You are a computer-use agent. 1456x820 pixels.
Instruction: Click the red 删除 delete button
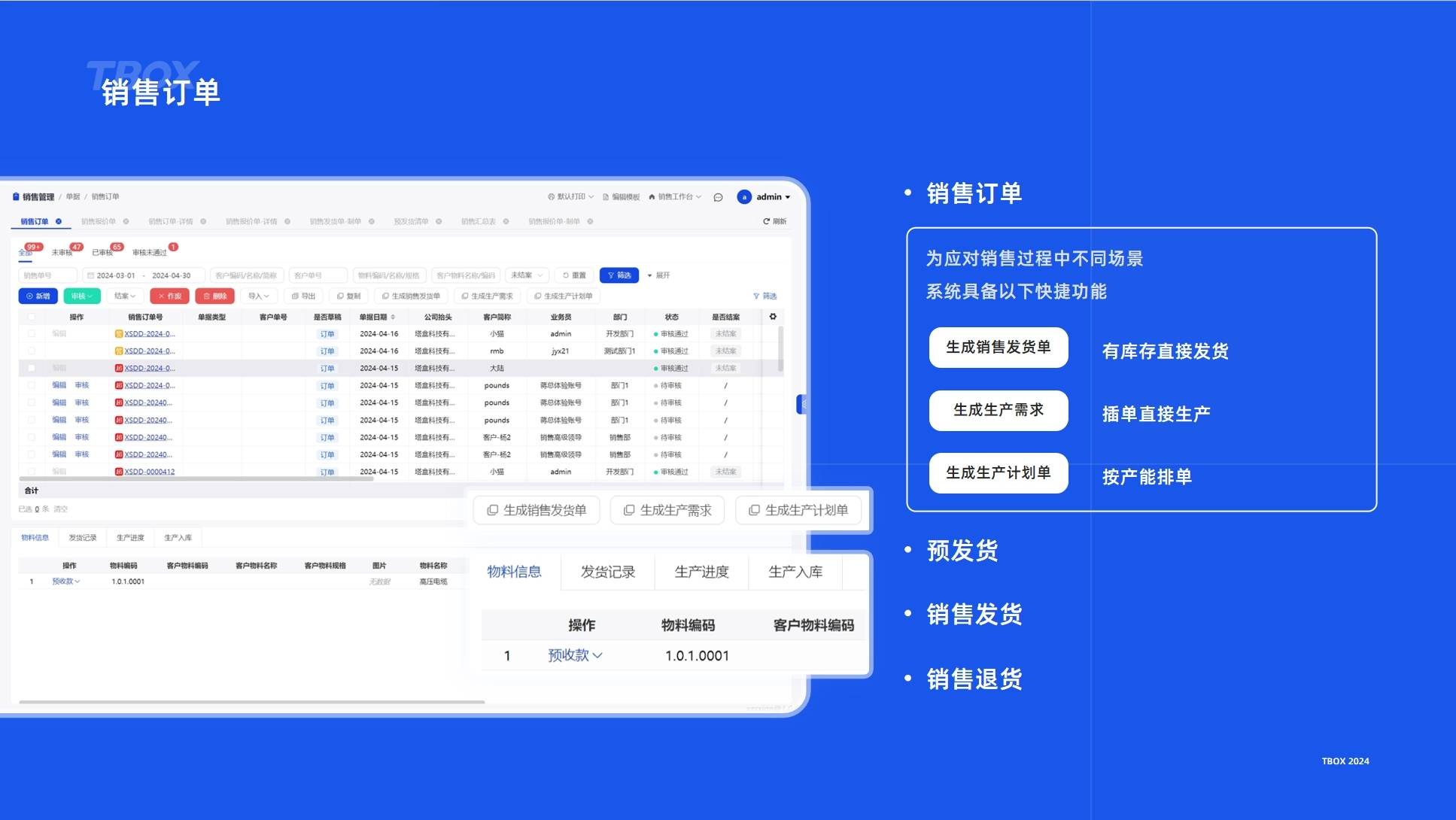[214, 296]
